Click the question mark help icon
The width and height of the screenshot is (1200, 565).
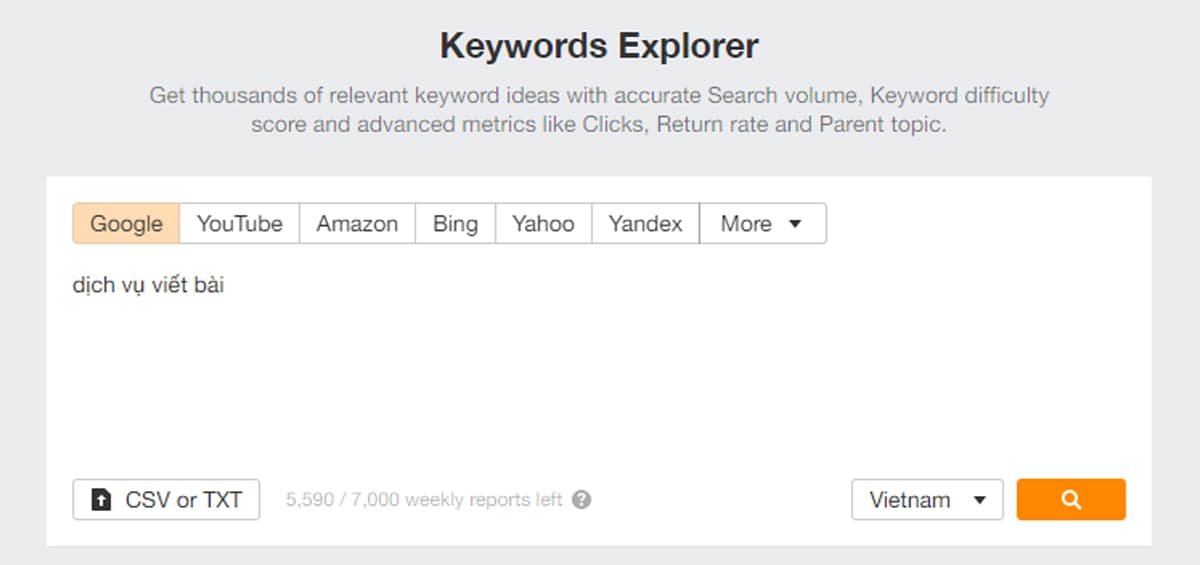tap(581, 499)
